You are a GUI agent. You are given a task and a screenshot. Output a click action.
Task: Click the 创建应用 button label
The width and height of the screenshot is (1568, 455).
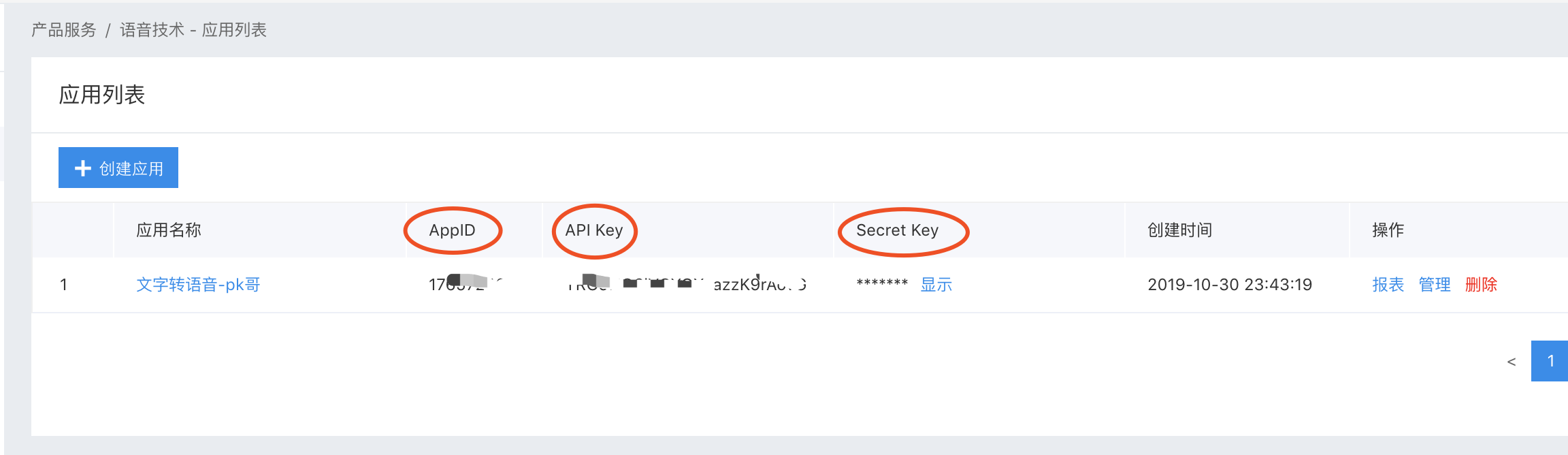tap(131, 168)
